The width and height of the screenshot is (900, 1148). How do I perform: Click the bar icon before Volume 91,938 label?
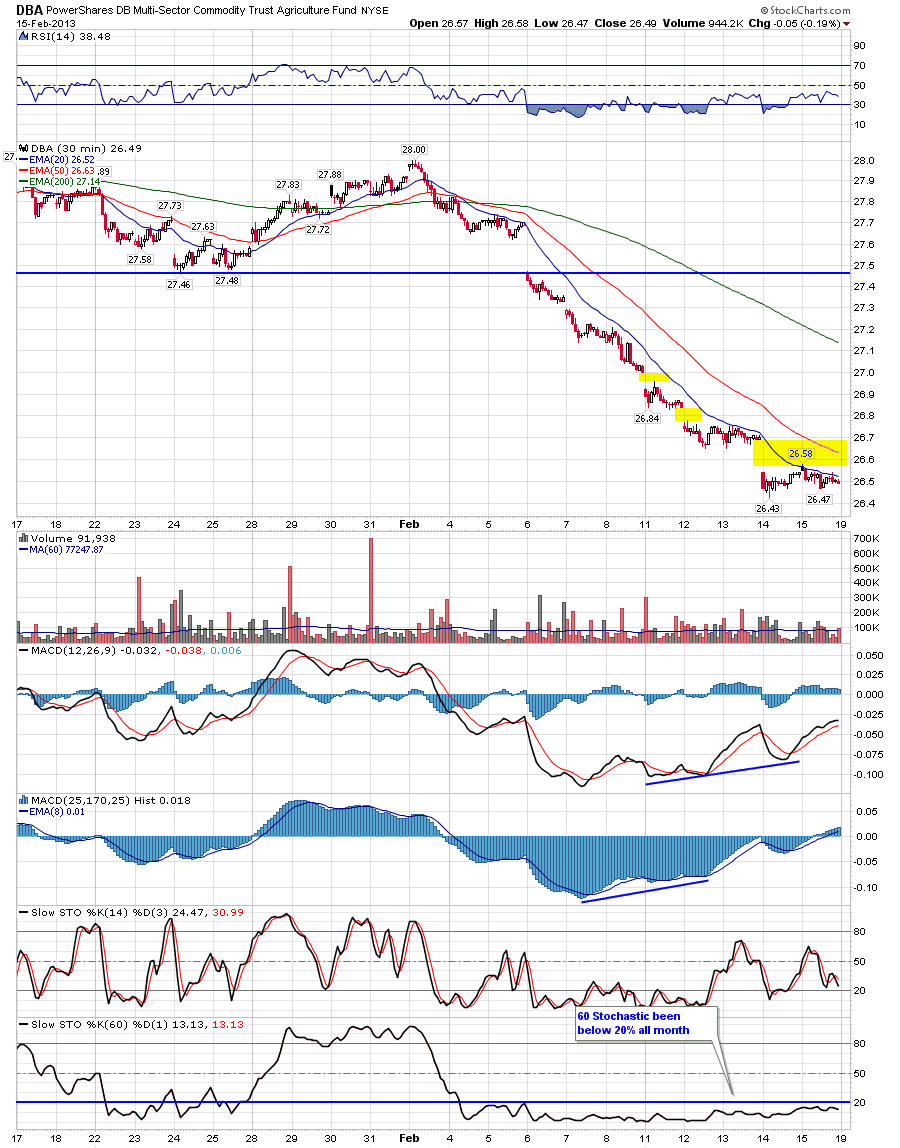click(23, 538)
